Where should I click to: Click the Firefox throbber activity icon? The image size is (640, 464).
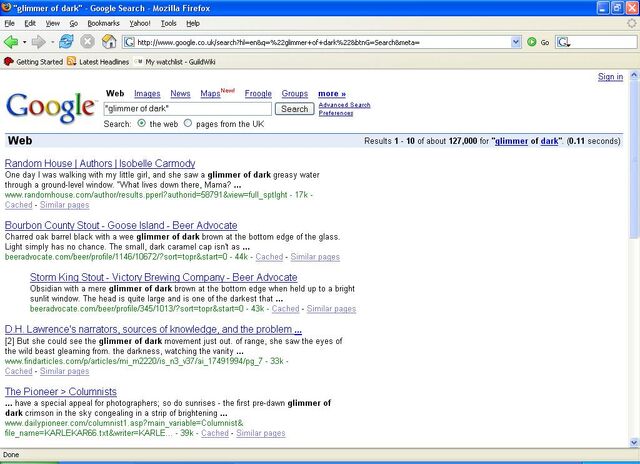coord(632,23)
